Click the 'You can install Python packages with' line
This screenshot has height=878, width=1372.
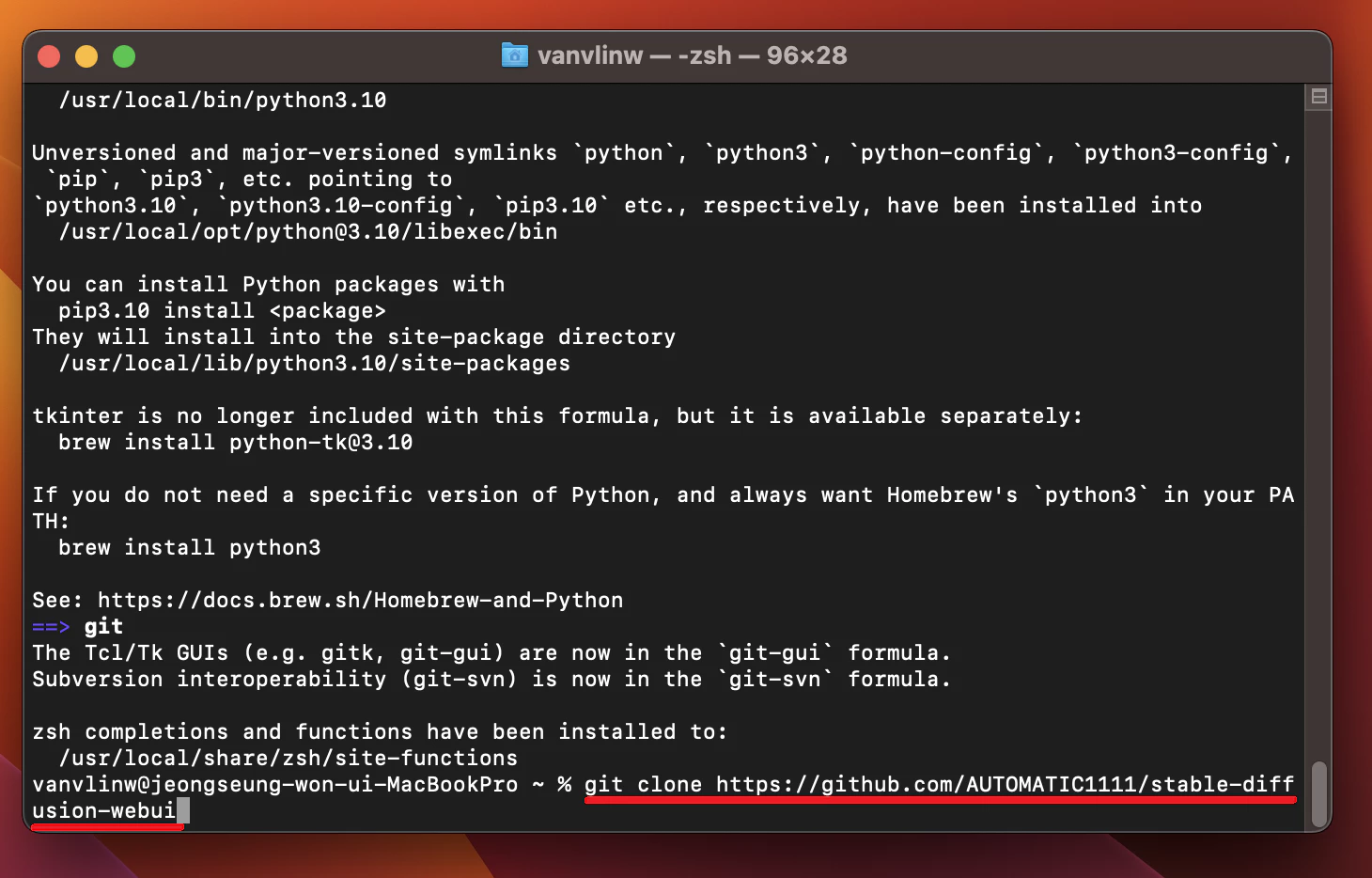point(269,284)
